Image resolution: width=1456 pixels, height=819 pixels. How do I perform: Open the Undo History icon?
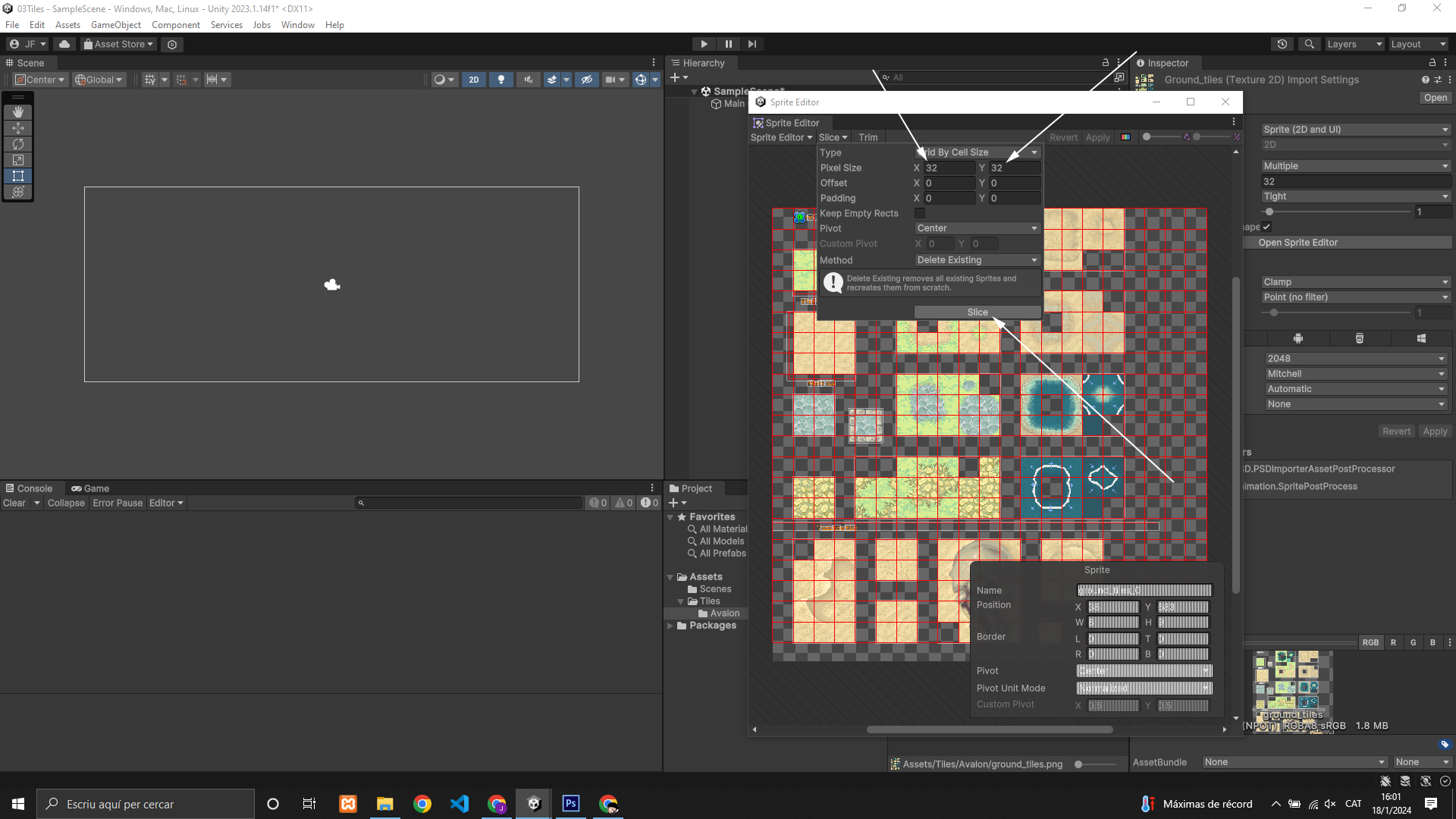pos(1282,44)
